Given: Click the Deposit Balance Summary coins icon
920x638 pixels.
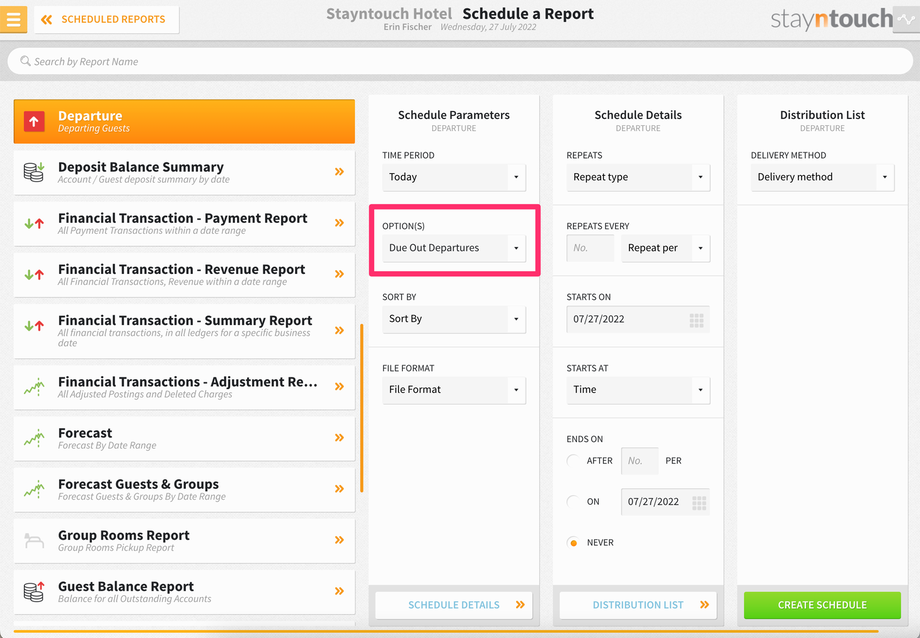Looking at the screenshot, I should 34,172.
